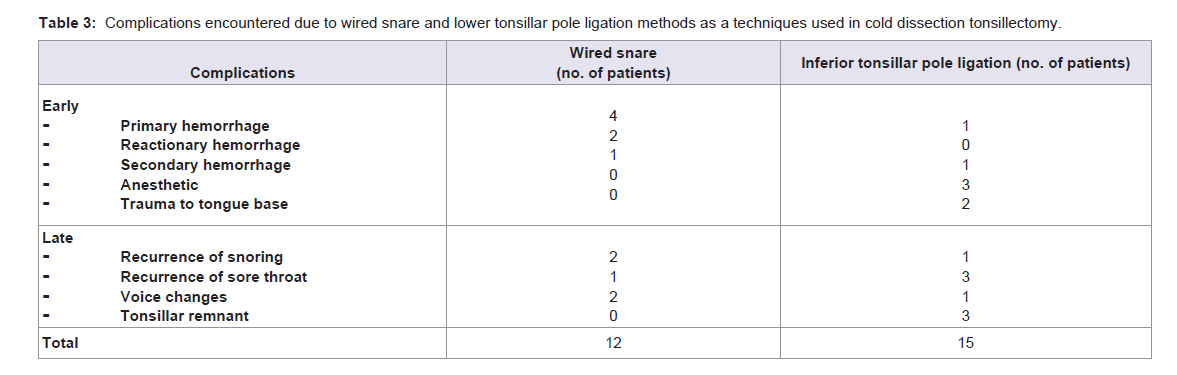This screenshot has height=375, width=1177.
Task: Click Trauma to tongue base label
Action: [204, 204]
